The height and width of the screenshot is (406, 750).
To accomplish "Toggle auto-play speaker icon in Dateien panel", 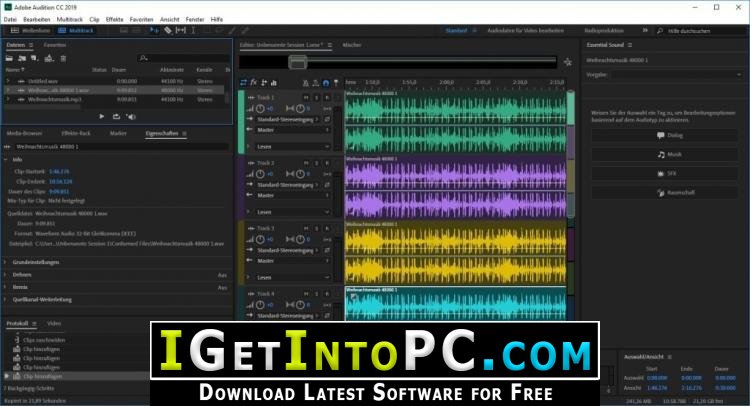I will point(131,116).
